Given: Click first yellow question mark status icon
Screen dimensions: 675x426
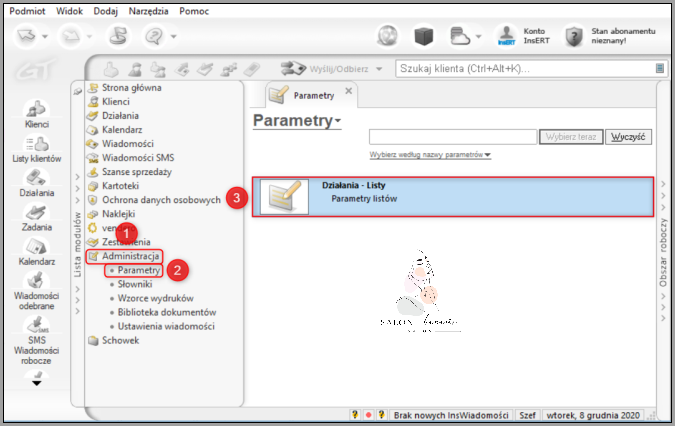Looking at the screenshot, I should click(x=355, y=415).
